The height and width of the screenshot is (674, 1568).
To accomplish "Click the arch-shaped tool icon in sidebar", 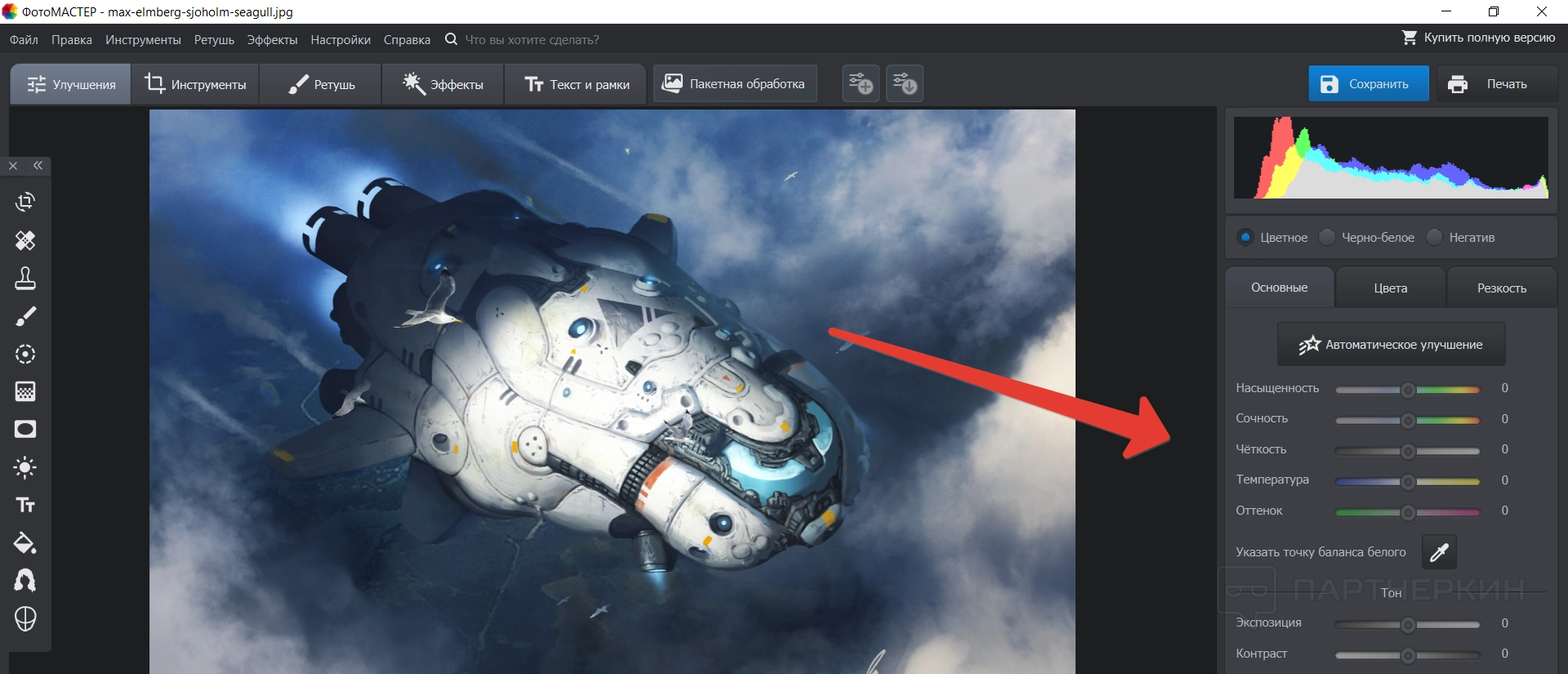I will click(x=25, y=581).
